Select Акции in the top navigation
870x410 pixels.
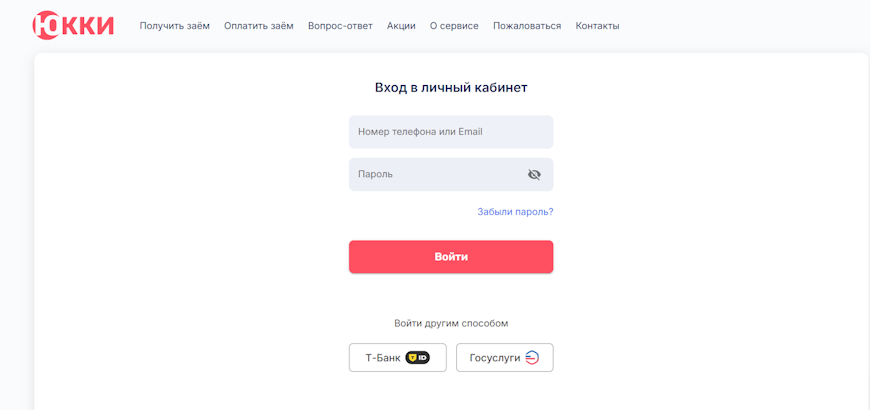401,26
